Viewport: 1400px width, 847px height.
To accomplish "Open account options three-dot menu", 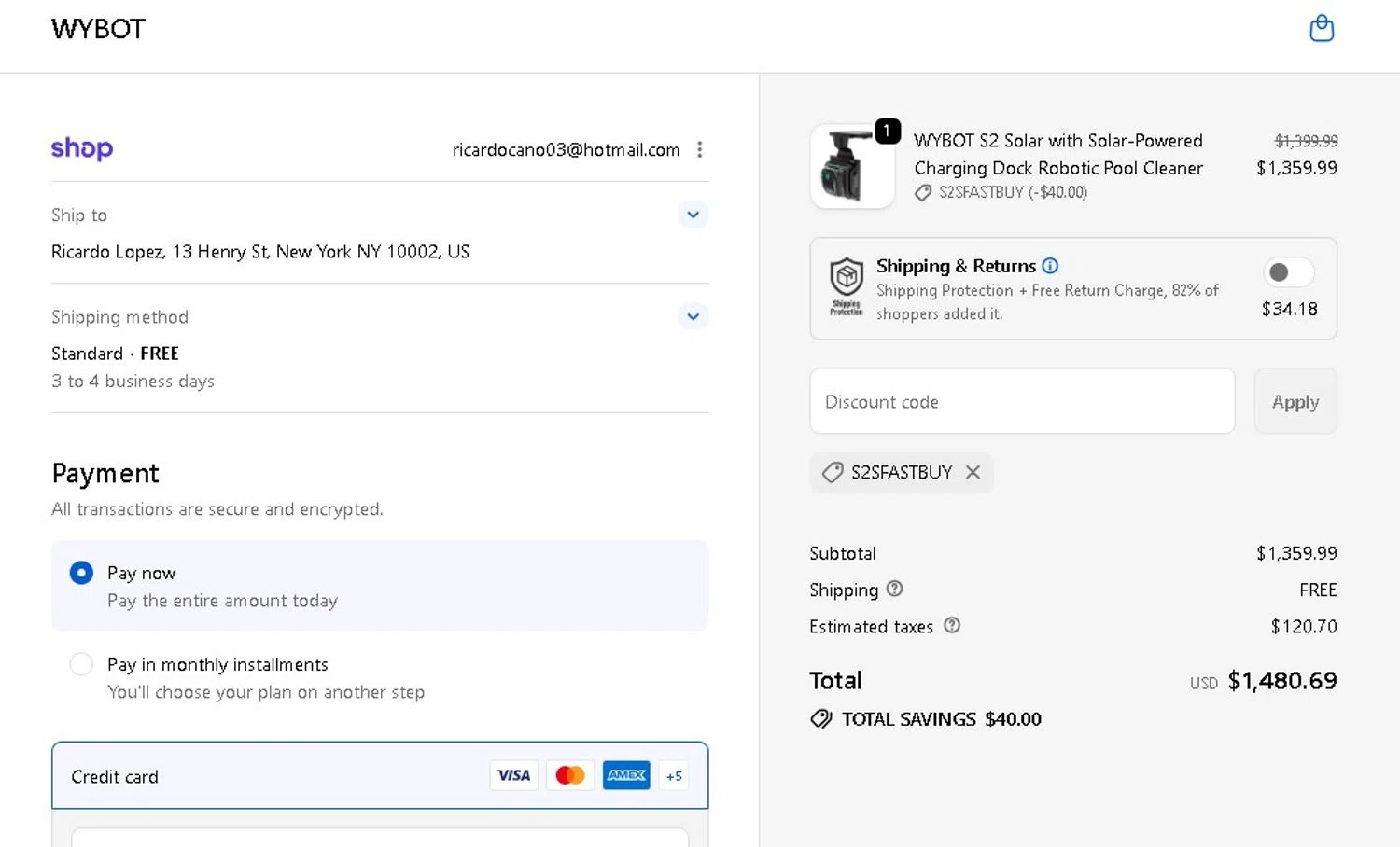I will tap(700, 149).
